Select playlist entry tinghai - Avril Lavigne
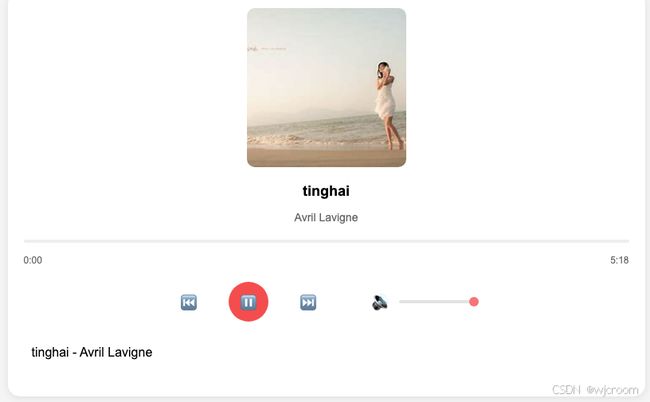Image resolution: width=650 pixels, height=402 pixels. 92,352
